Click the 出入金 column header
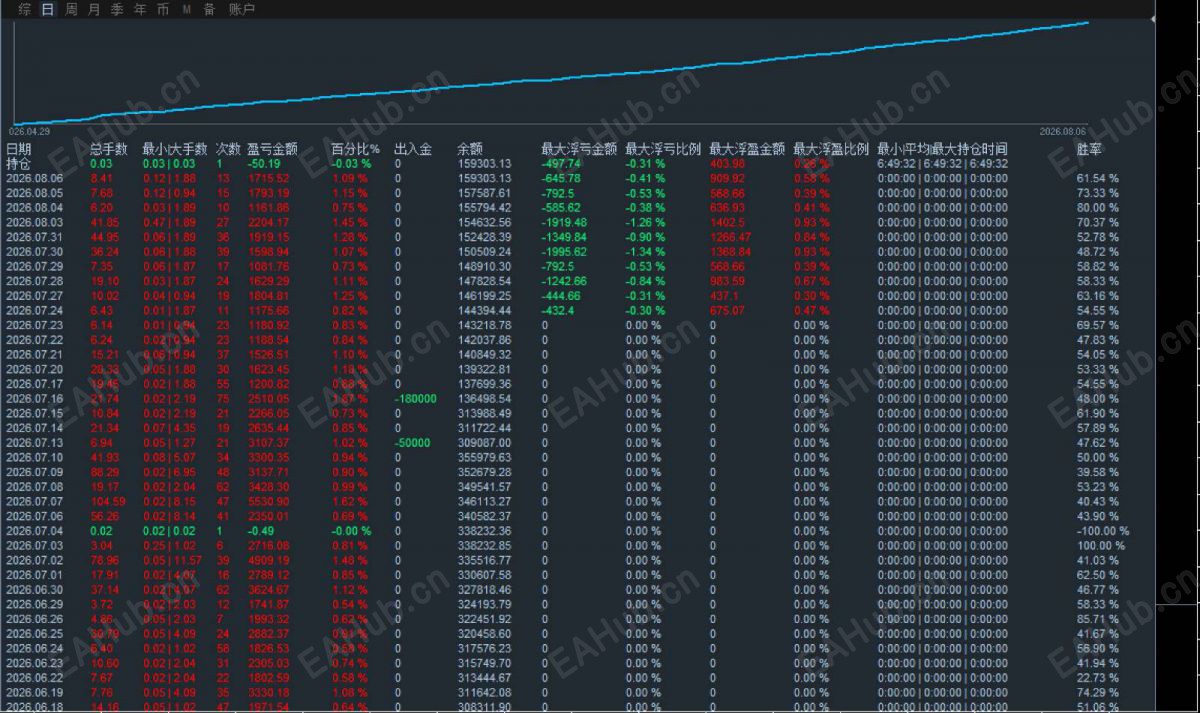This screenshot has width=1200, height=713. click(413, 149)
